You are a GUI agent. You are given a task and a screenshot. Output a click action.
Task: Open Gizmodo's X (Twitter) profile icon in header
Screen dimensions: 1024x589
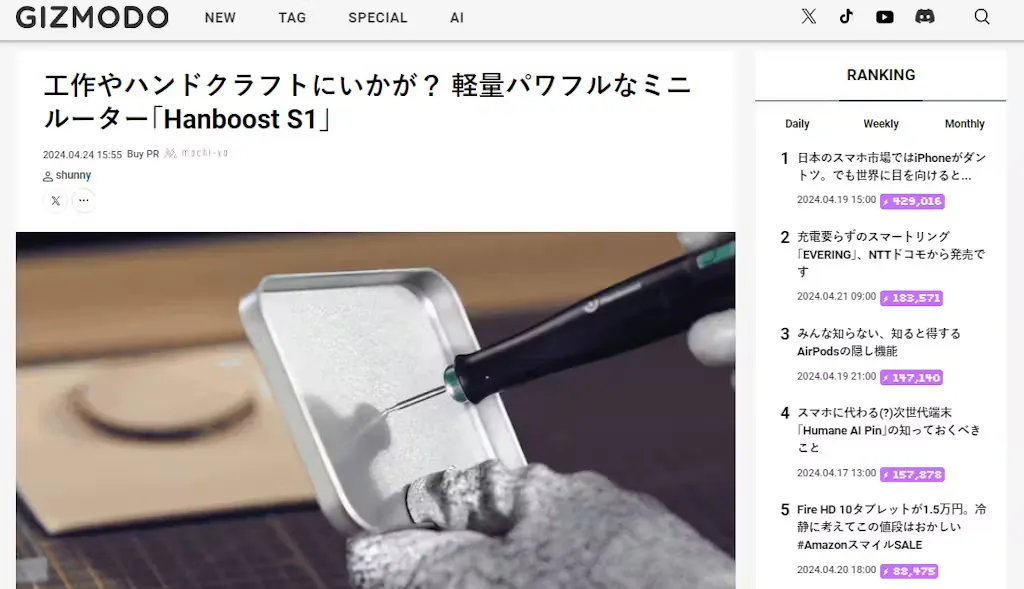coord(809,17)
